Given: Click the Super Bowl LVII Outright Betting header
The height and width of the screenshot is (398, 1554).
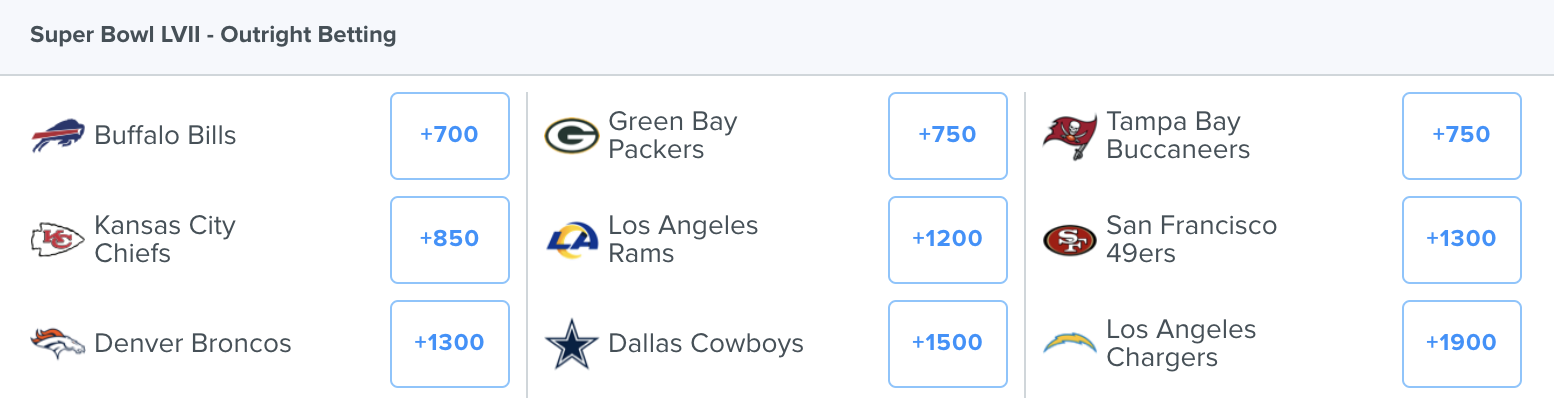Looking at the screenshot, I should 213,36.
